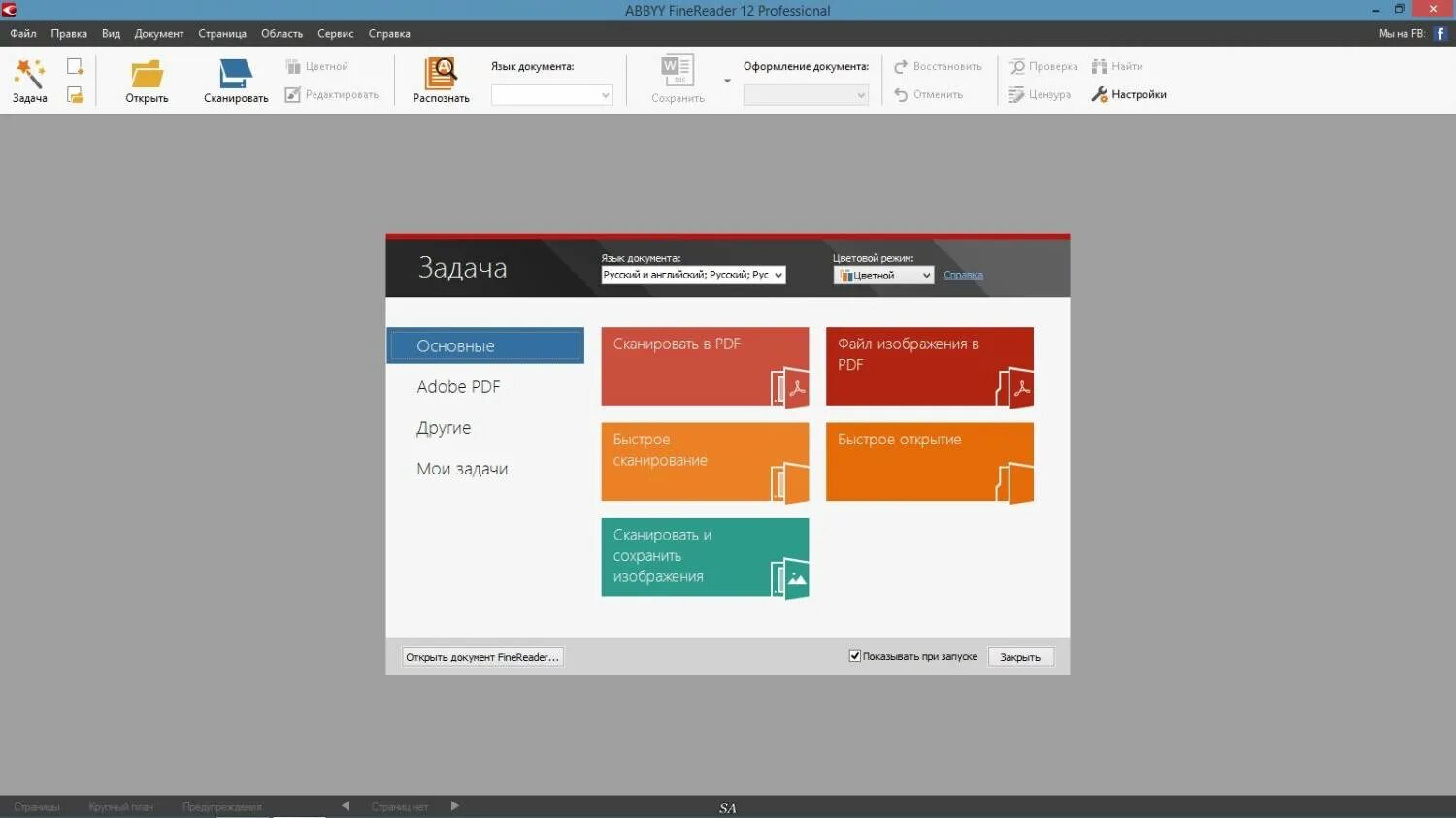Screen dimensions: 1456x818
Task: Click the Цензура redaction item
Action: coord(1040,94)
